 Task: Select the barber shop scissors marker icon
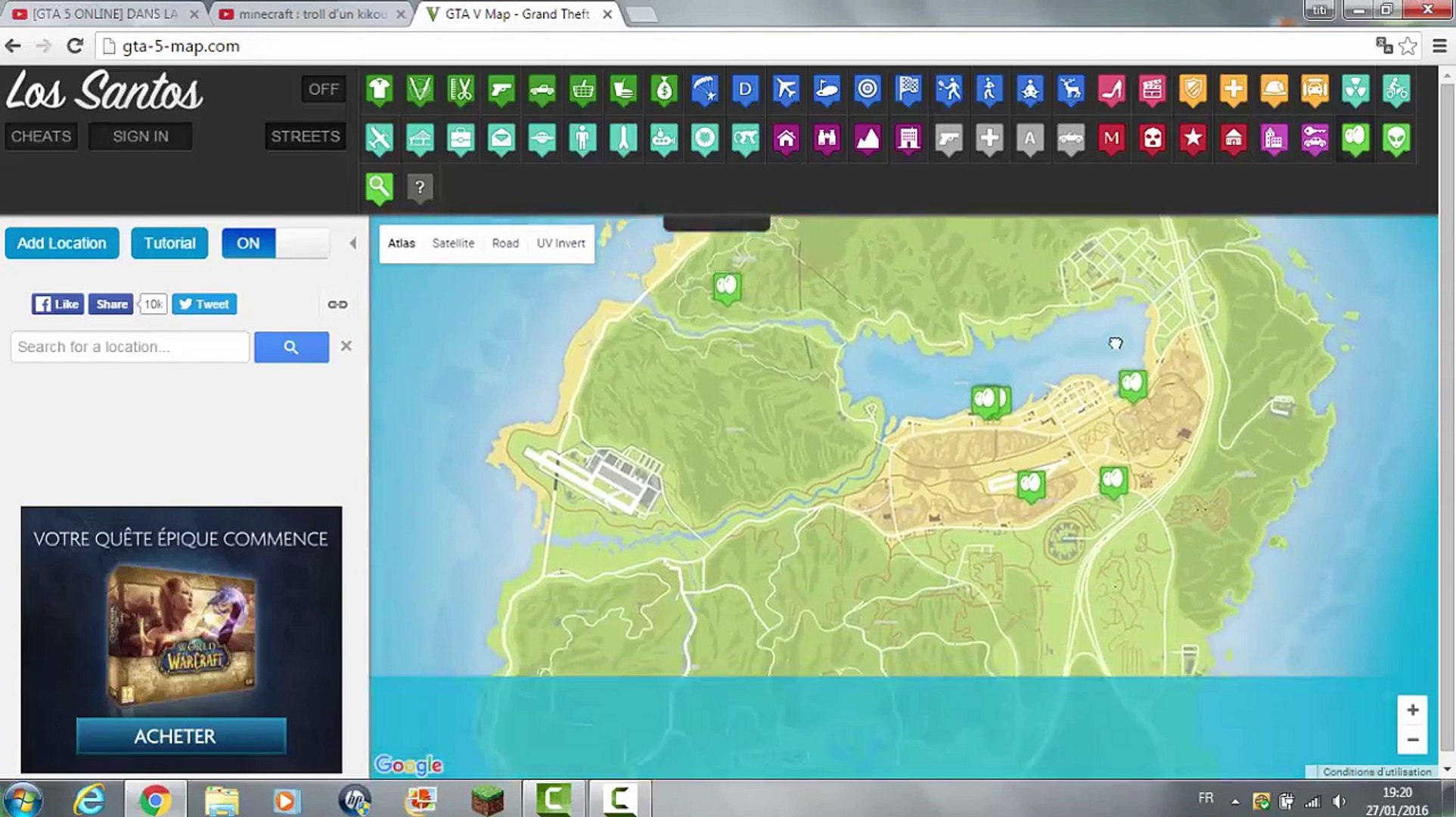tap(461, 90)
